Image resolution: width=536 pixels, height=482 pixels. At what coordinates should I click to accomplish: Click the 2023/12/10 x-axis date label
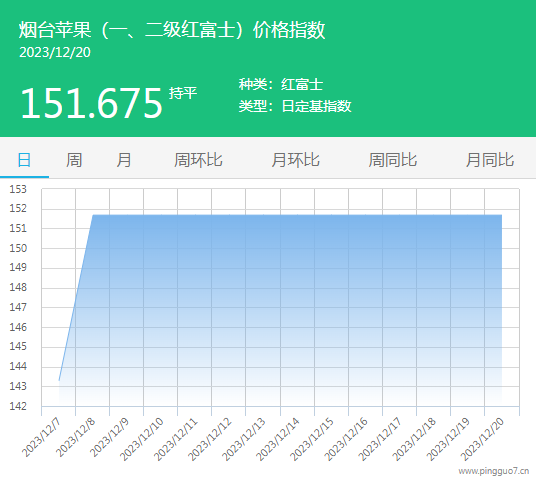click(x=142, y=439)
